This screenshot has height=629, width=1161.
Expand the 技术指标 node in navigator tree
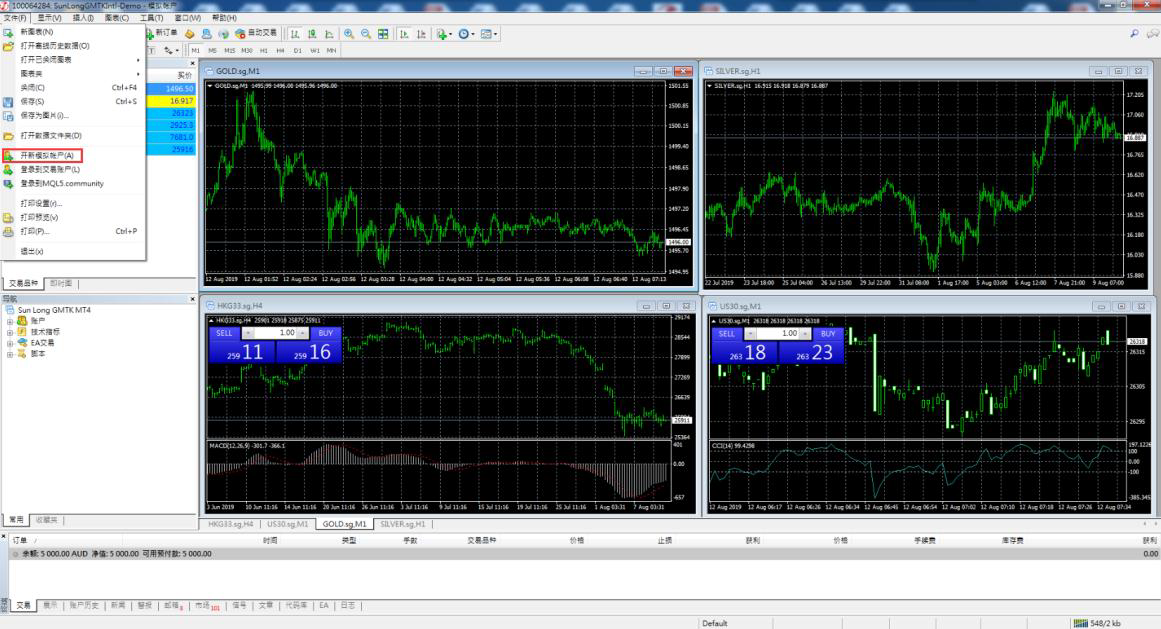tap(10, 332)
